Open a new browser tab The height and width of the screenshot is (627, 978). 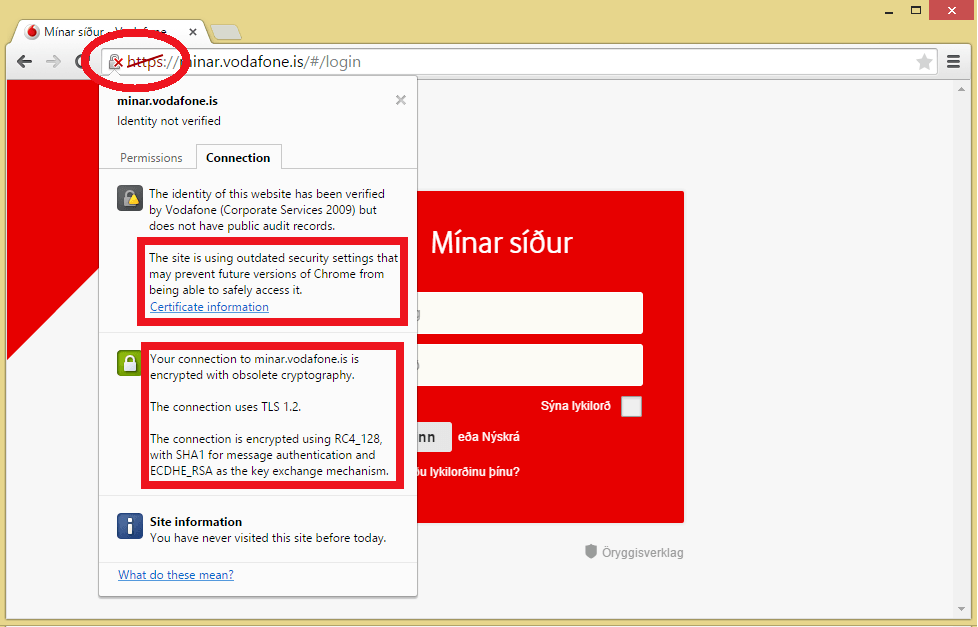(226, 32)
